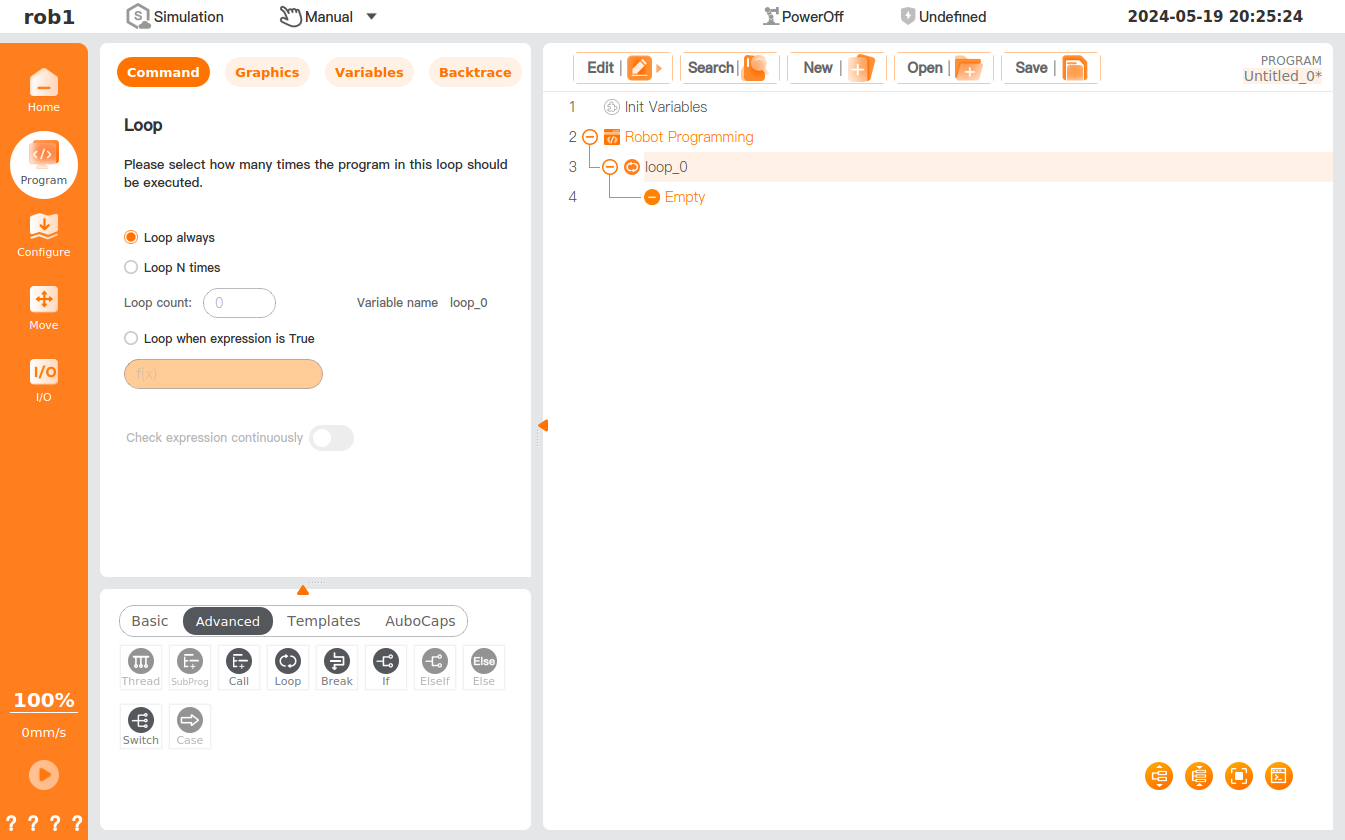Collapse the Robot Programming tree node
Viewport: 1345px width, 840px height.
(x=590, y=137)
